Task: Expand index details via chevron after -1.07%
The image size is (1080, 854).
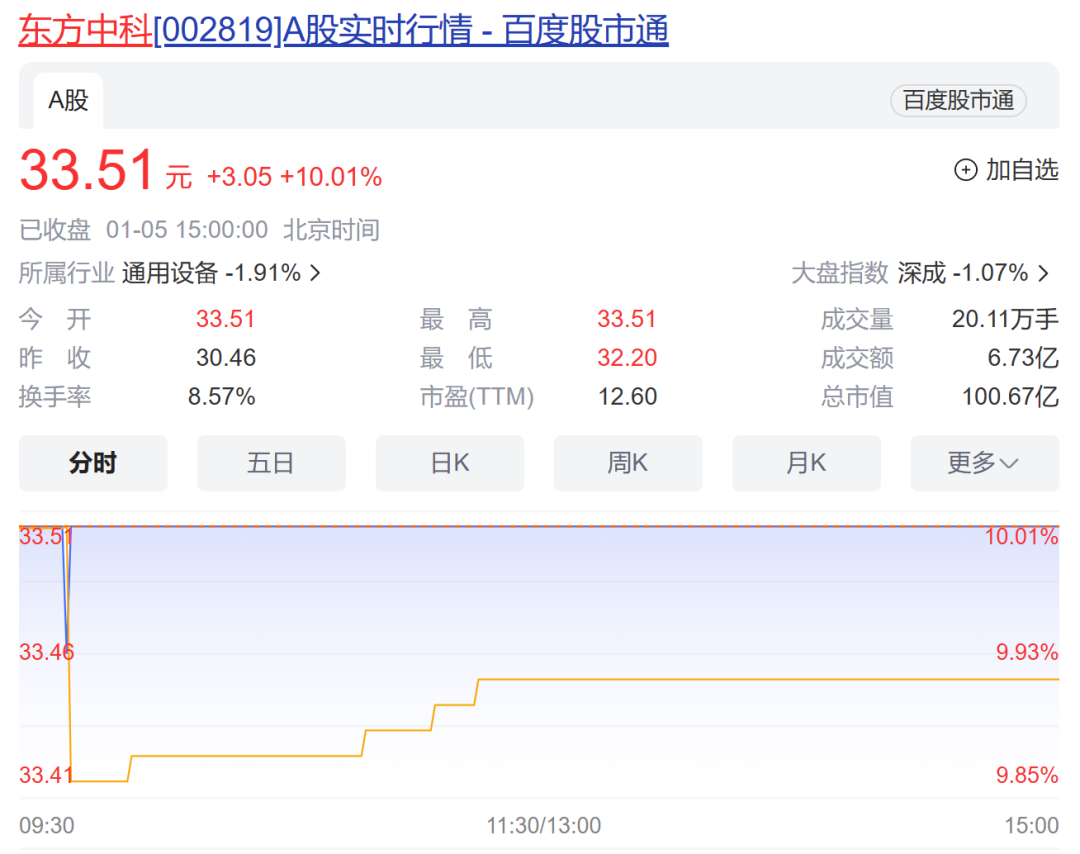Action: coord(1043,273)
